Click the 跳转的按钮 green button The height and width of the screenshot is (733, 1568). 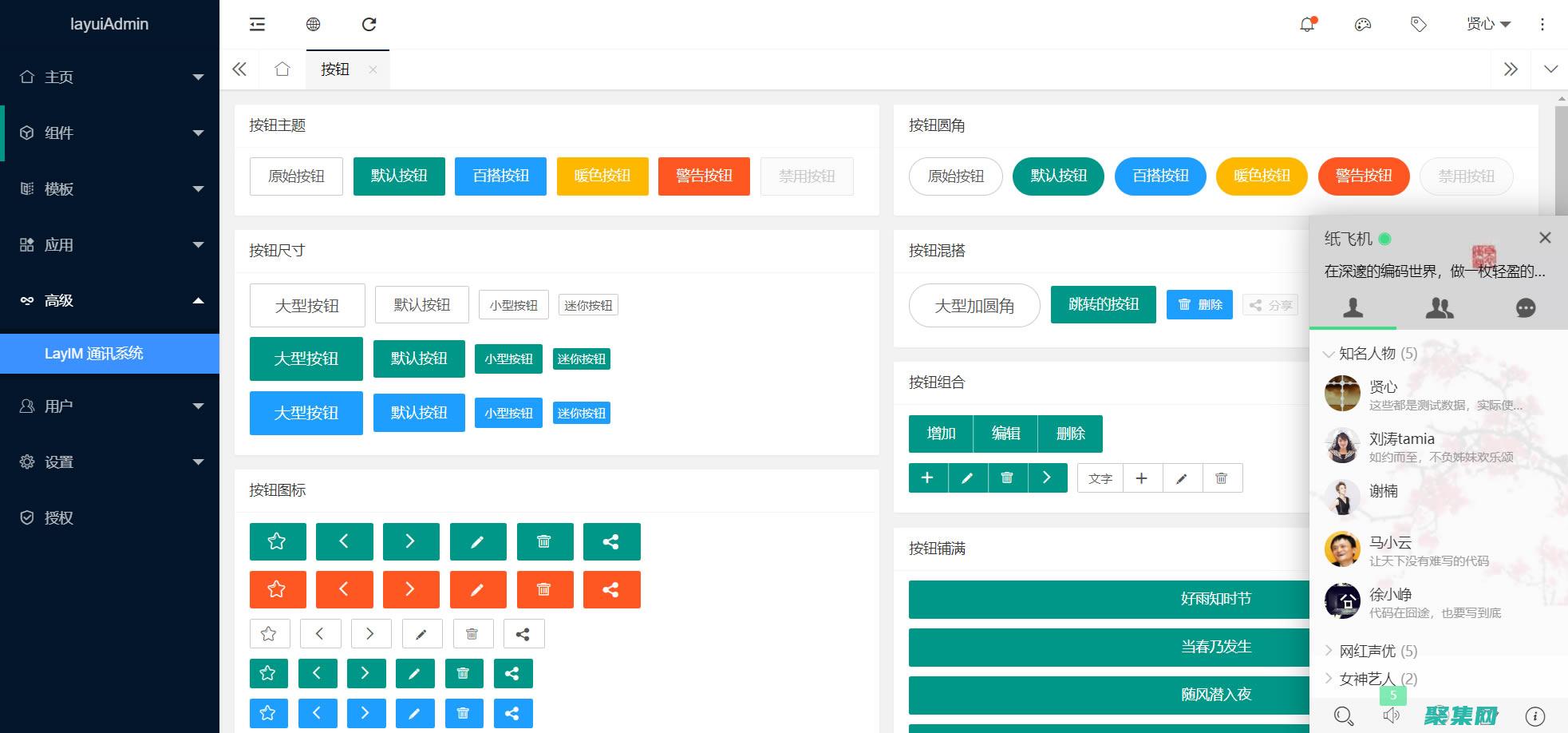tap(1103, 304)
